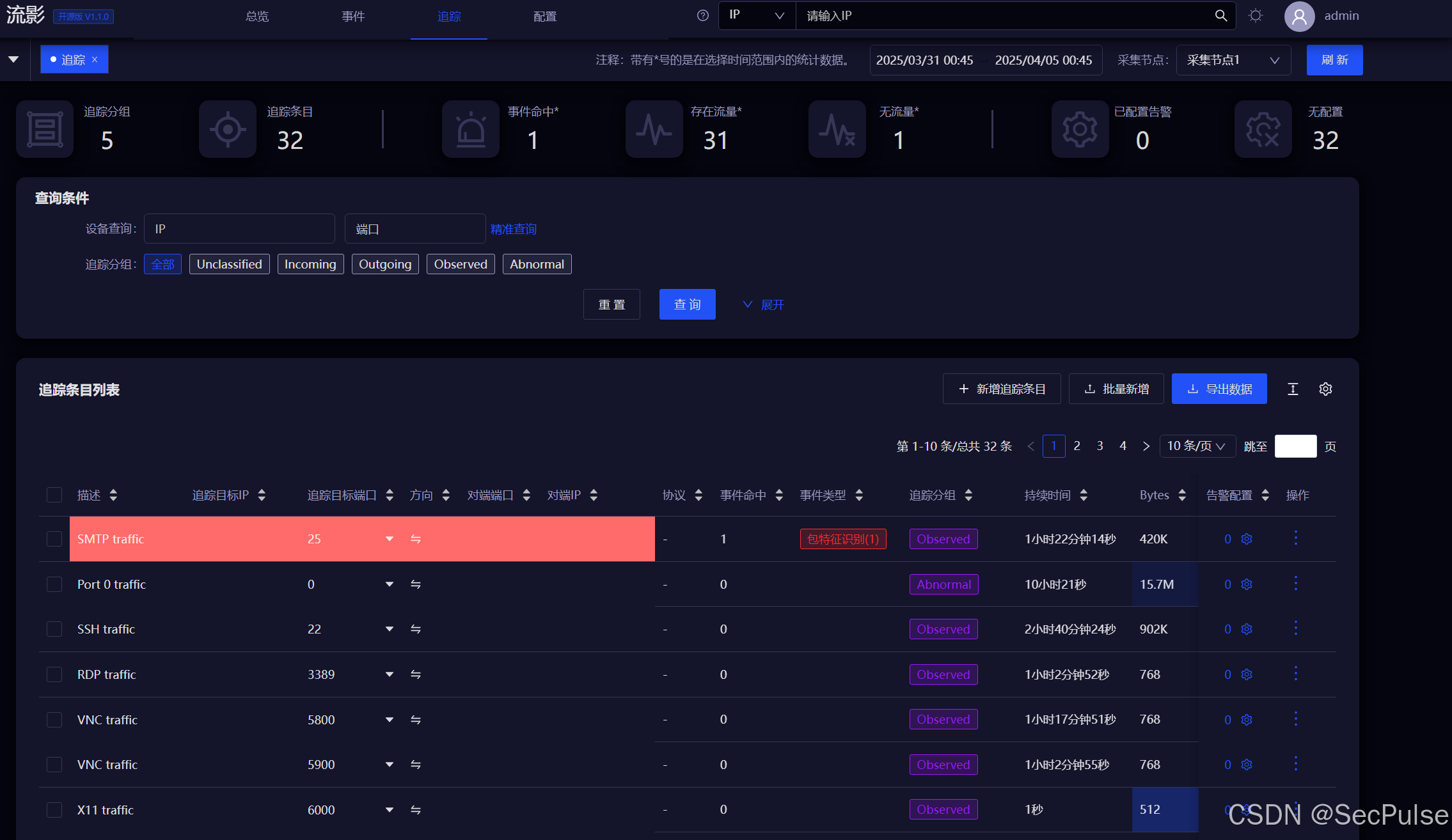Open the 10 条/页 page size dropdown
The width and height of the screenshot is (1452, 840).
(1196, 446)
